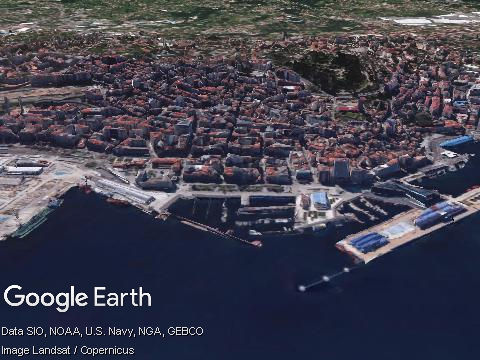Select the large blue-roofed building at the right waterfront
This screenshot has height=360, width=480.
click(x=457, y=142)
